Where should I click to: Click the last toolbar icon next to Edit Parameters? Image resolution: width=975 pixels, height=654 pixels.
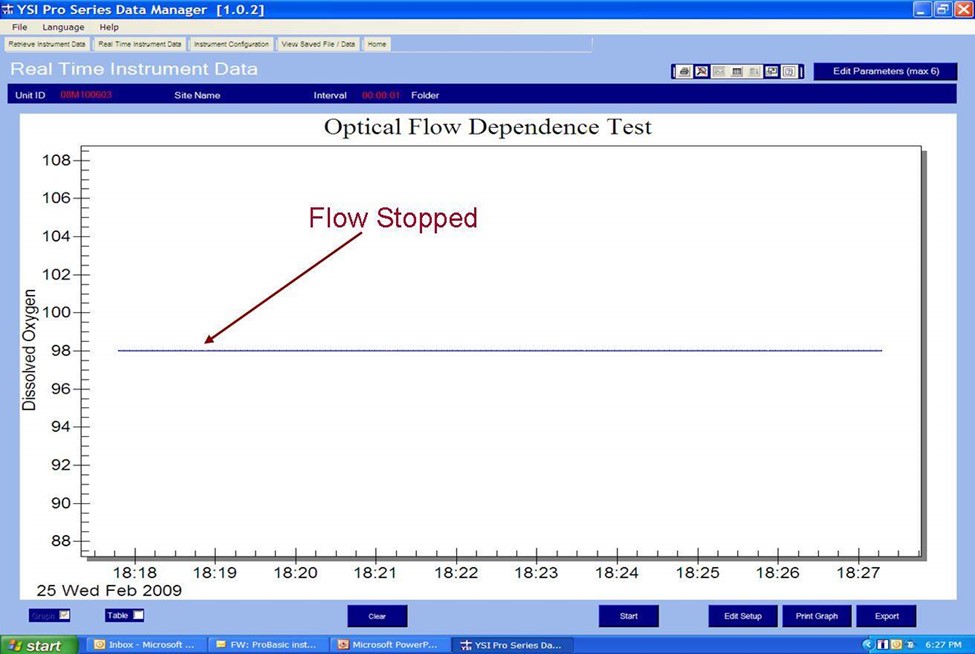tap(789, 72)
